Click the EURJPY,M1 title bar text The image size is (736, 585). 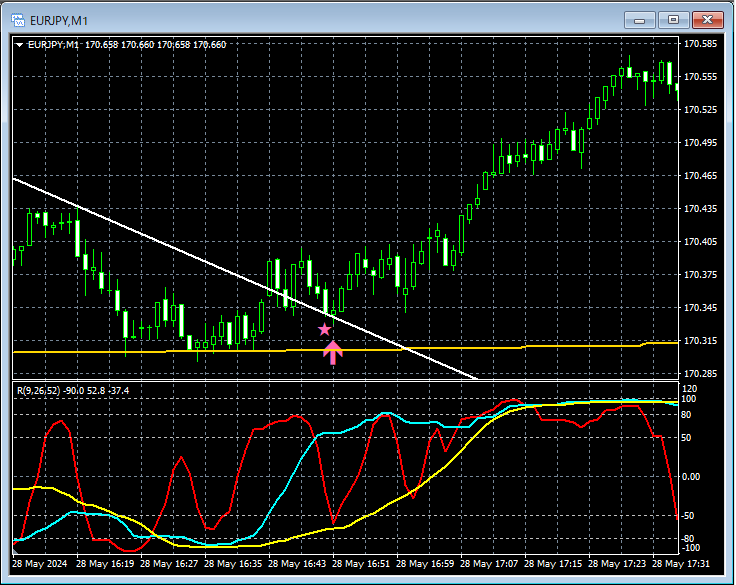coord(59,21)
